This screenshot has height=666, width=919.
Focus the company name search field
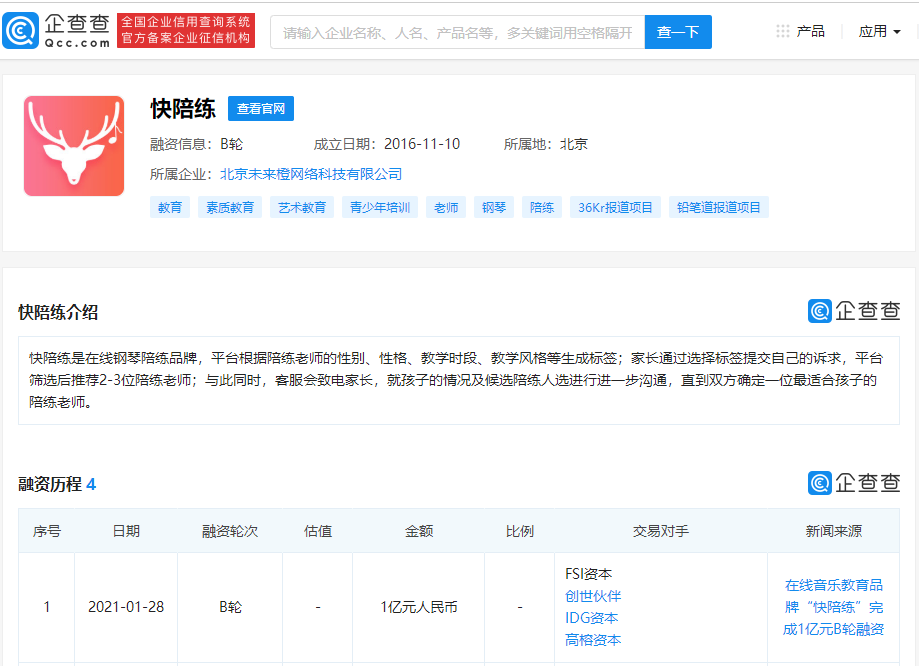tap(458, 32)
